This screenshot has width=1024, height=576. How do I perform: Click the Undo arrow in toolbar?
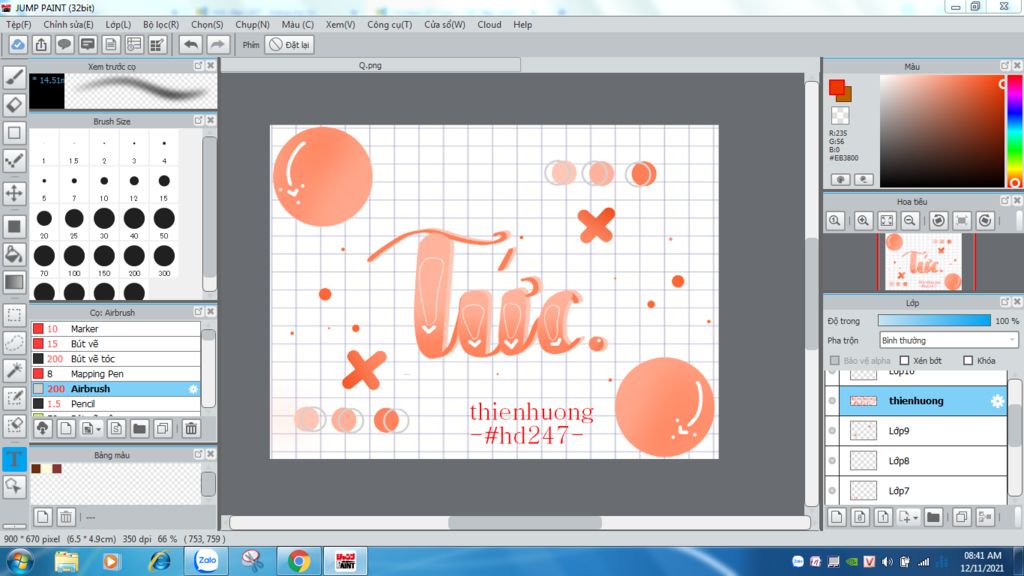coord(191,44)
